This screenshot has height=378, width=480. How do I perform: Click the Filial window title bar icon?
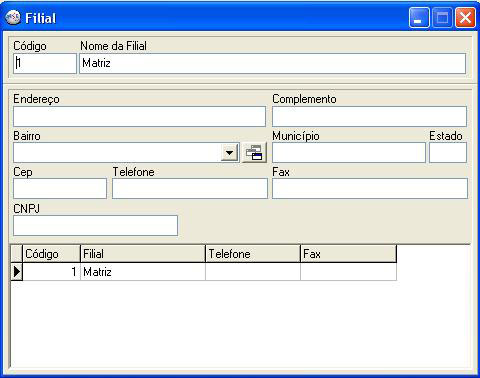(x=13, y=18)
